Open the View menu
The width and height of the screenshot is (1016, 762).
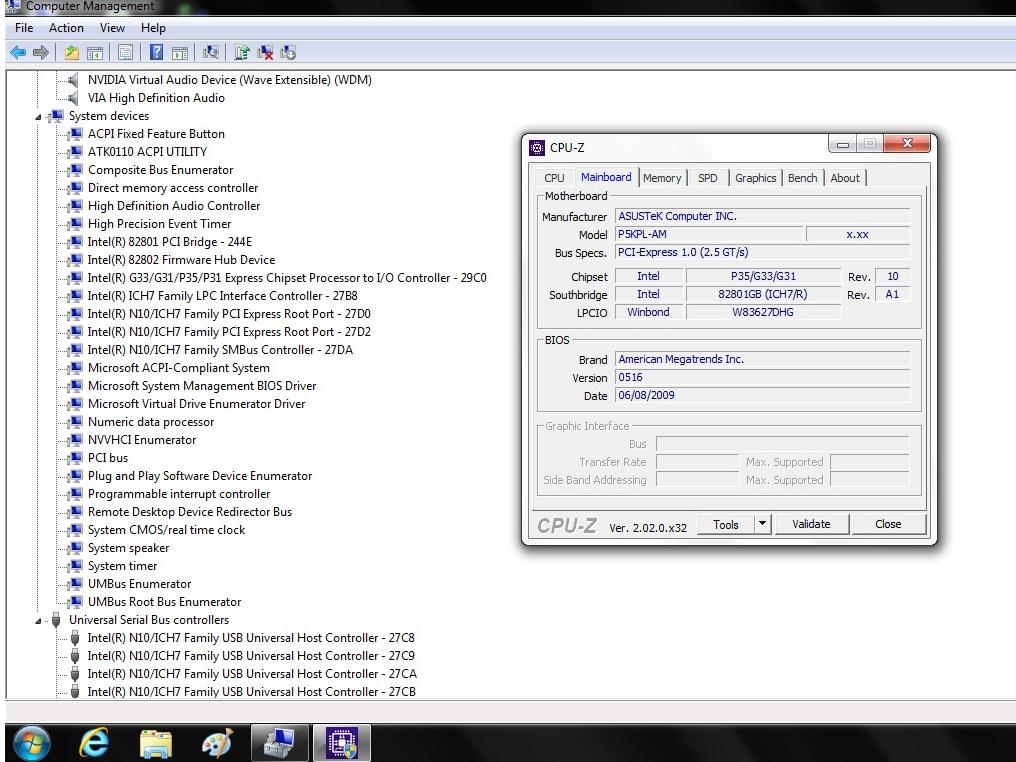112,28
